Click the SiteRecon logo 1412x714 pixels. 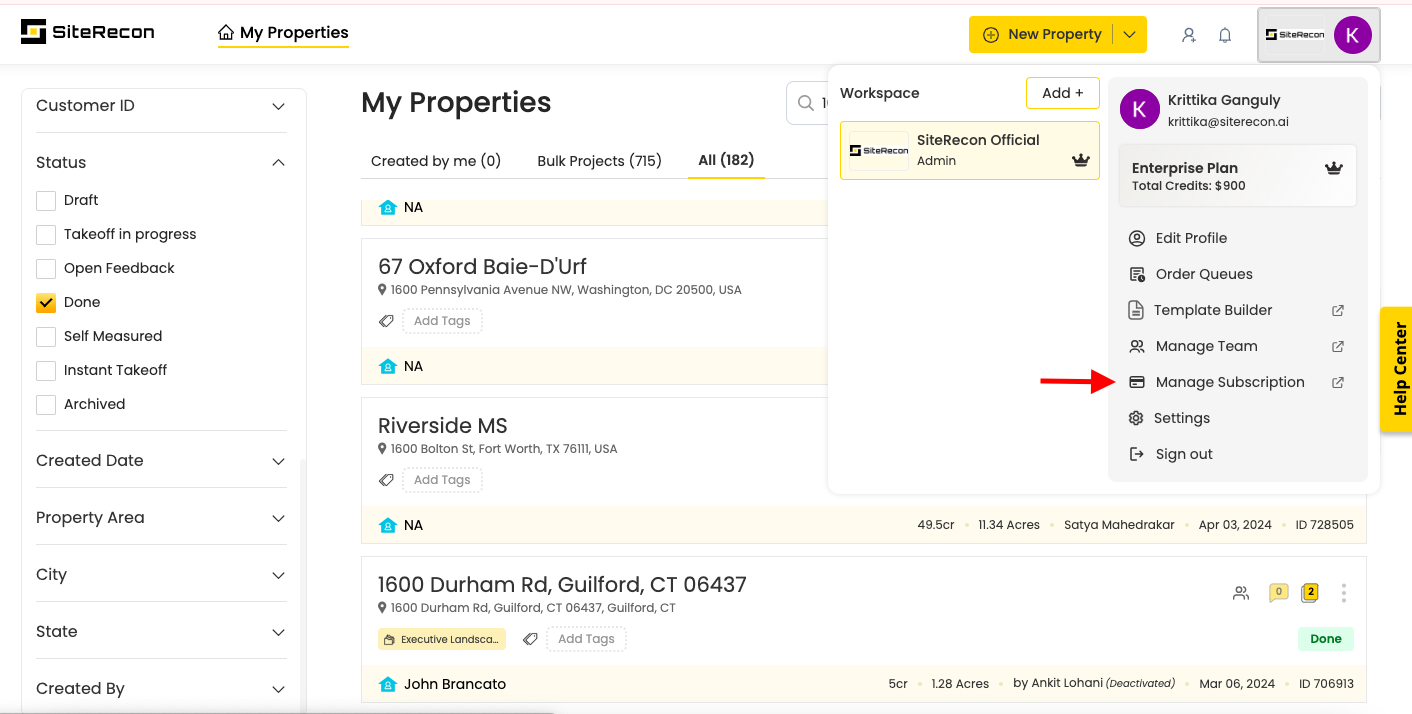[88, 32]
